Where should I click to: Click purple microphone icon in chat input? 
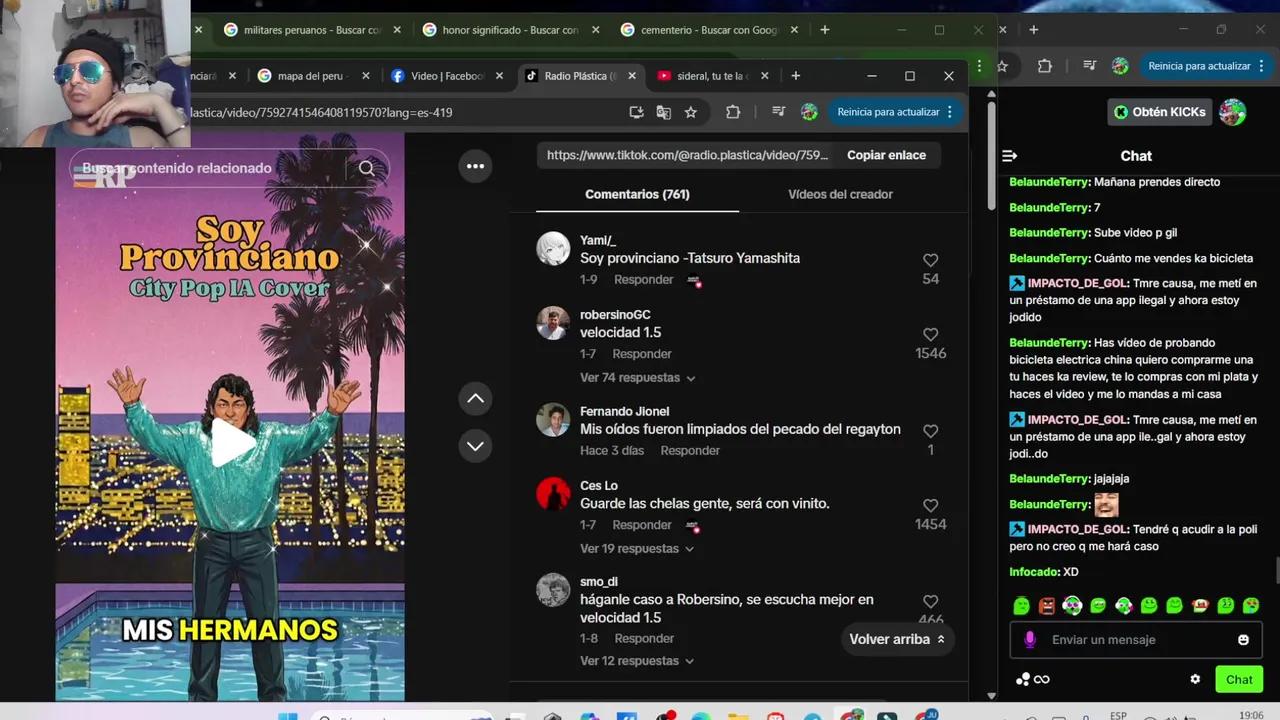(x=1030, y=640)
